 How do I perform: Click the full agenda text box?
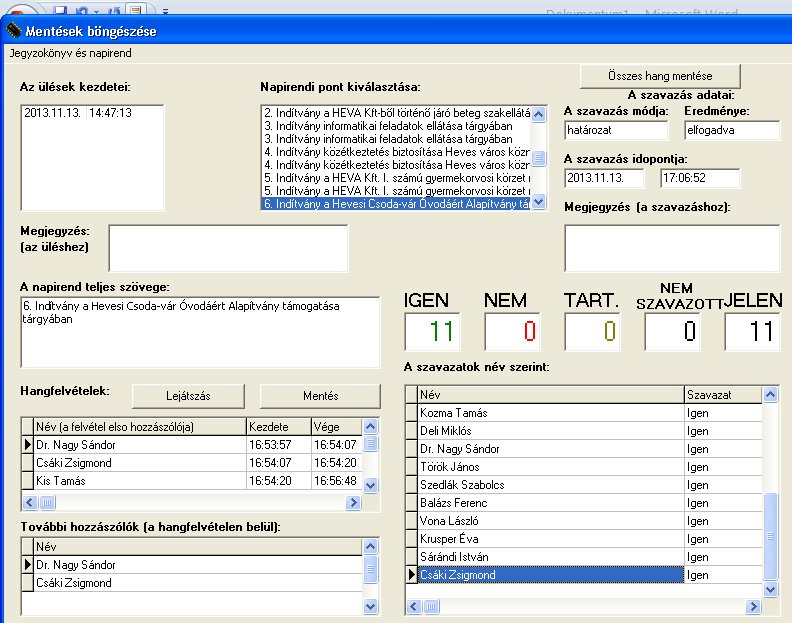click(200, 332)
